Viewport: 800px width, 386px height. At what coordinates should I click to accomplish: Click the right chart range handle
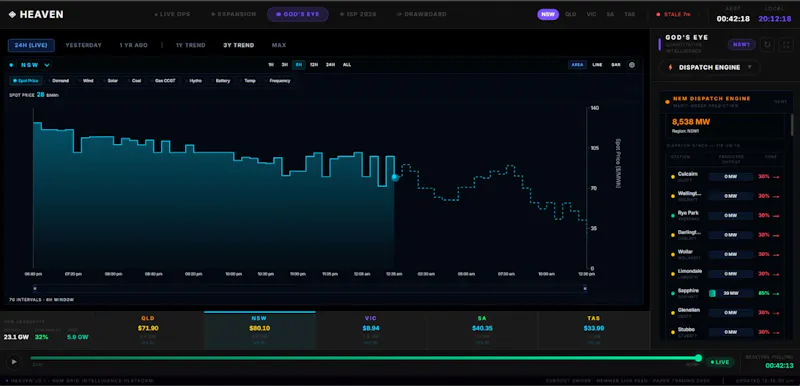(585, 289)
